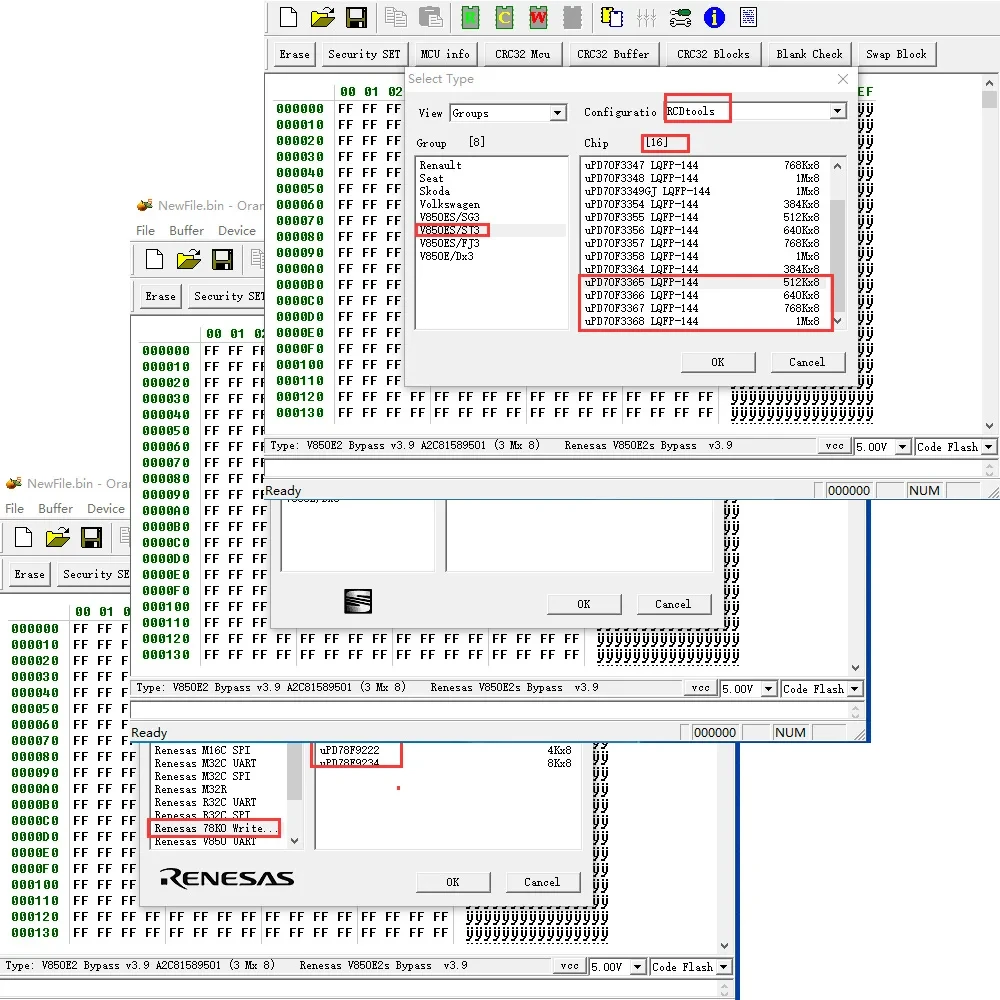Image resolution: width=1000 pixels, height=1000 pixels.
Task: Click Open folder icon in middle window
Action: 189,260
